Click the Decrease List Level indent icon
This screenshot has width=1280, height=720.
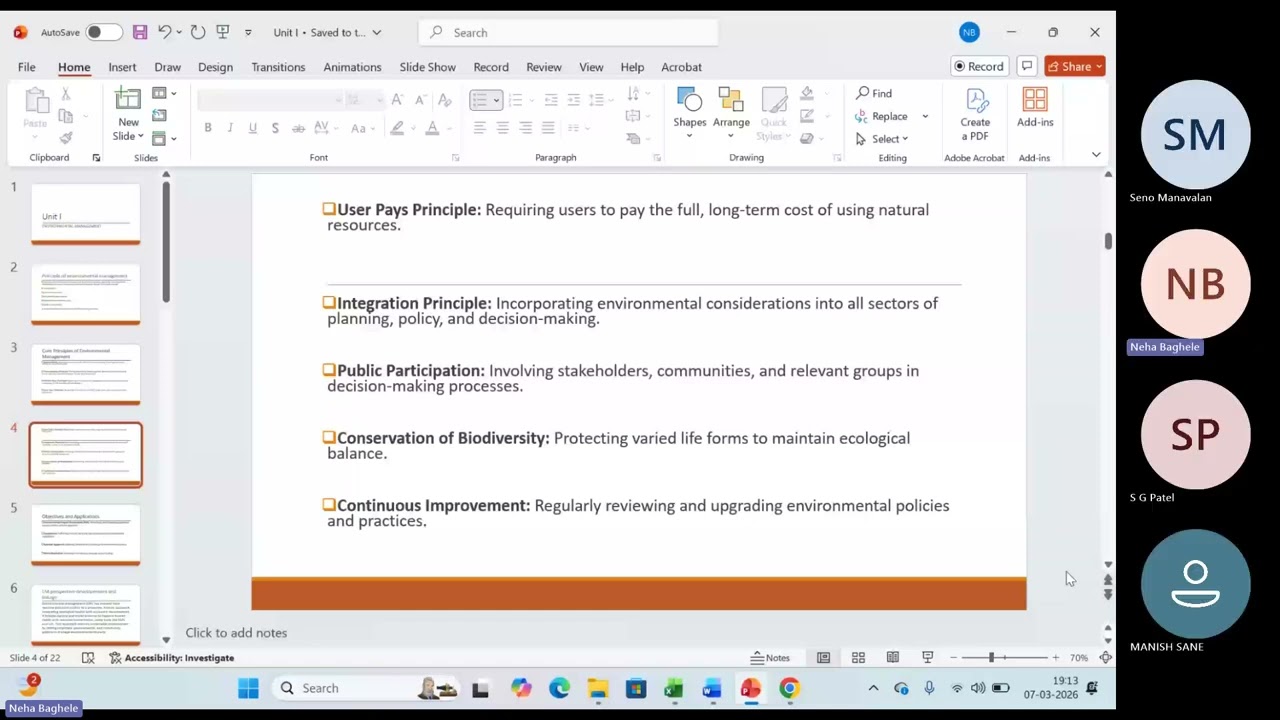click(551, 99)
